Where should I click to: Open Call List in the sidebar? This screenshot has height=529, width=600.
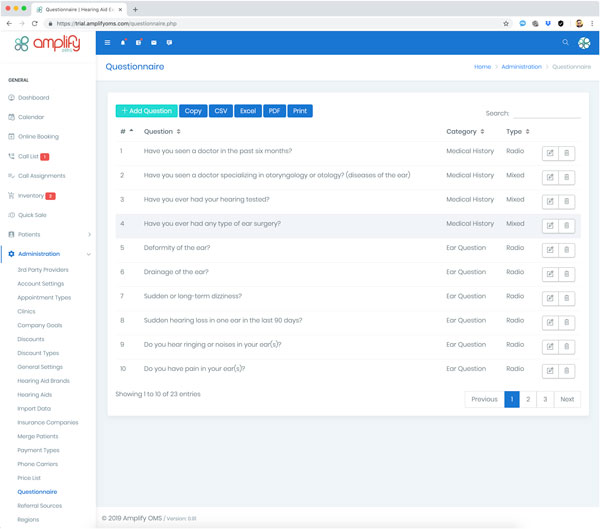click(x=28, y=156)
